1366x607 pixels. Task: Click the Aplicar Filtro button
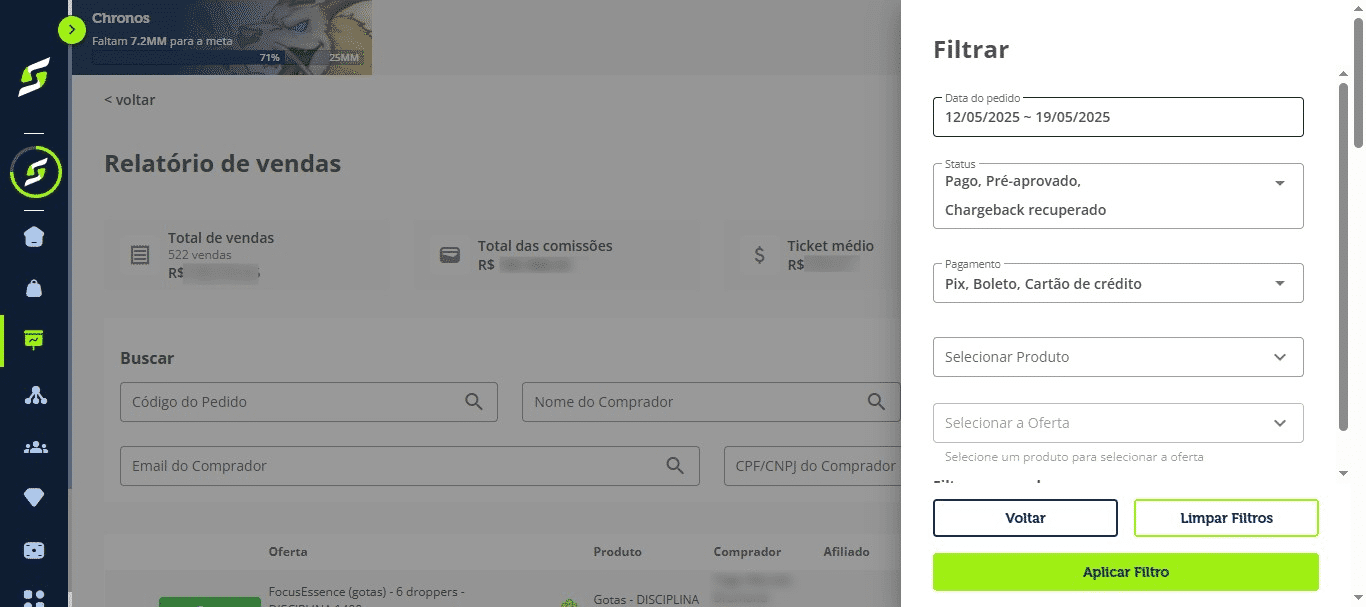[1126, 572]
